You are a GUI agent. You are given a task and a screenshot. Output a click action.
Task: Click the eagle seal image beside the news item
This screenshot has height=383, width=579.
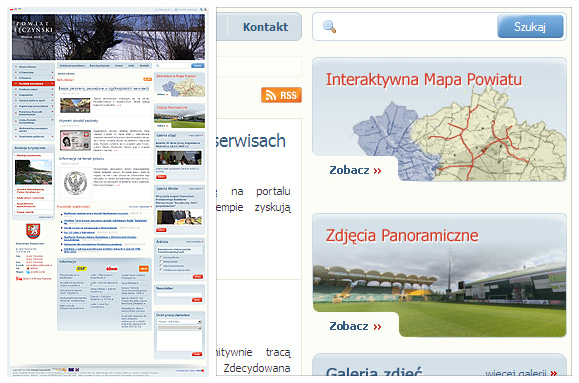pyautogui.click(x=75, y=183)
